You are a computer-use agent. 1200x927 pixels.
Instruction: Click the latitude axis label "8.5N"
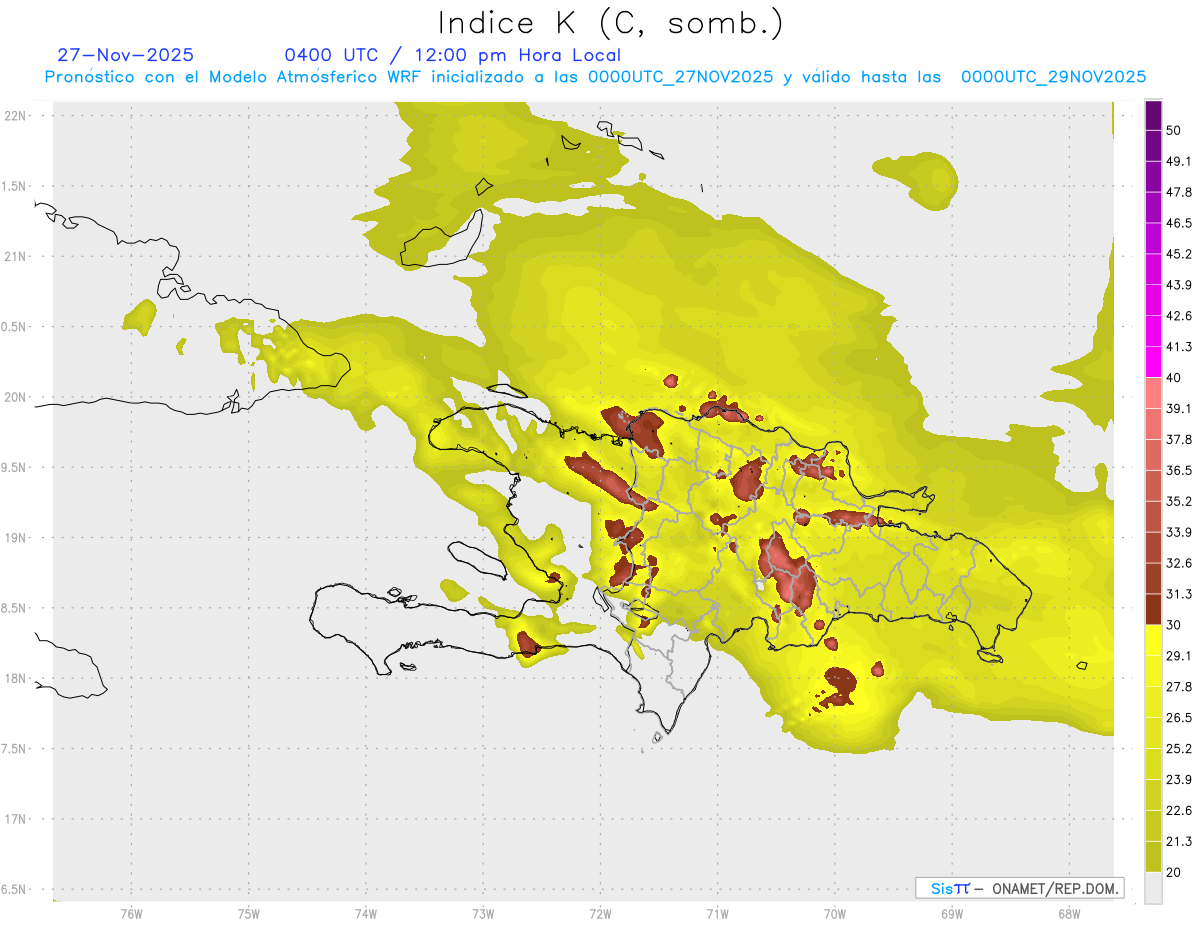click(14, 608)
